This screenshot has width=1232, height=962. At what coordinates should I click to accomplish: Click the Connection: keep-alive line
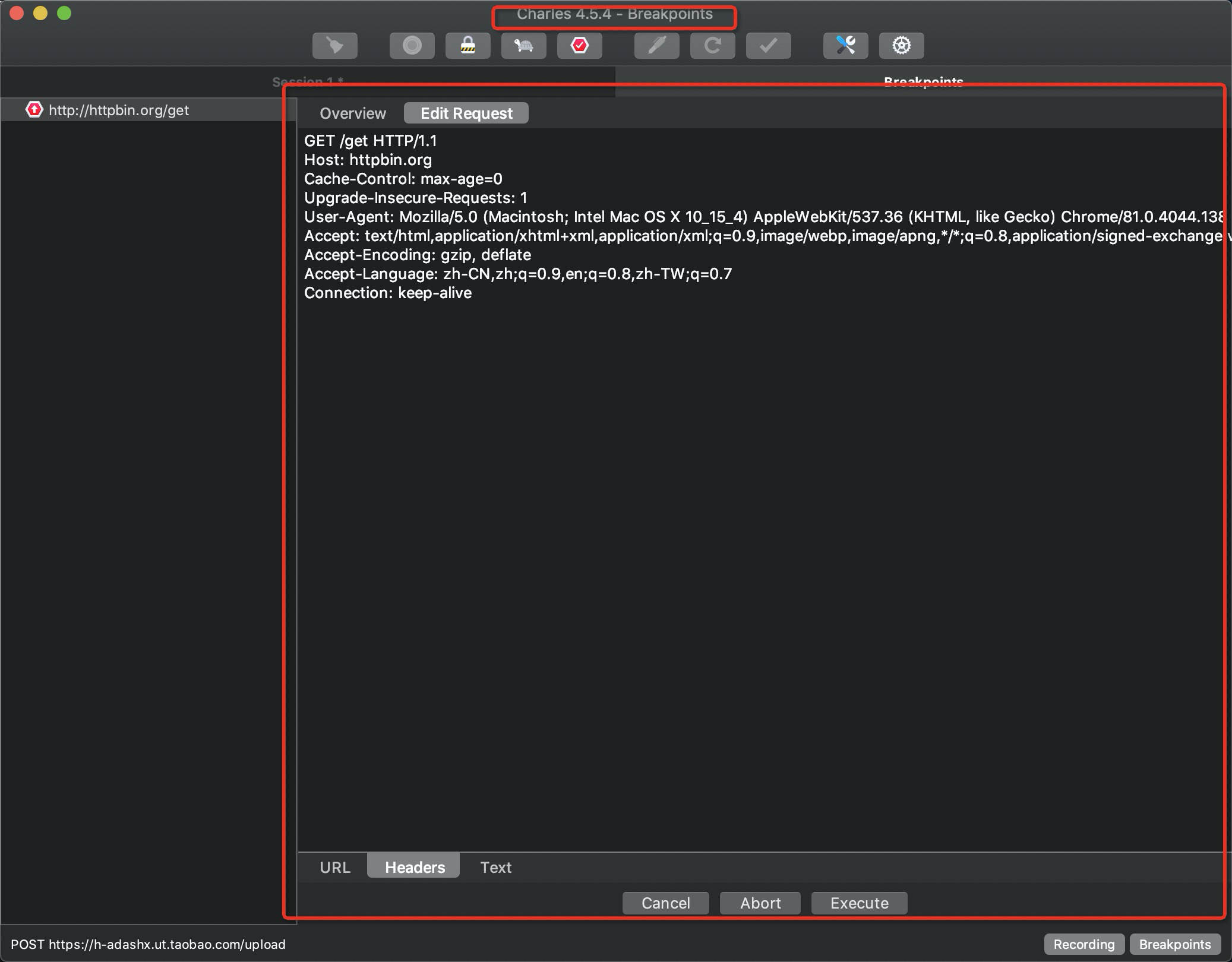click(x=388, y=293)
